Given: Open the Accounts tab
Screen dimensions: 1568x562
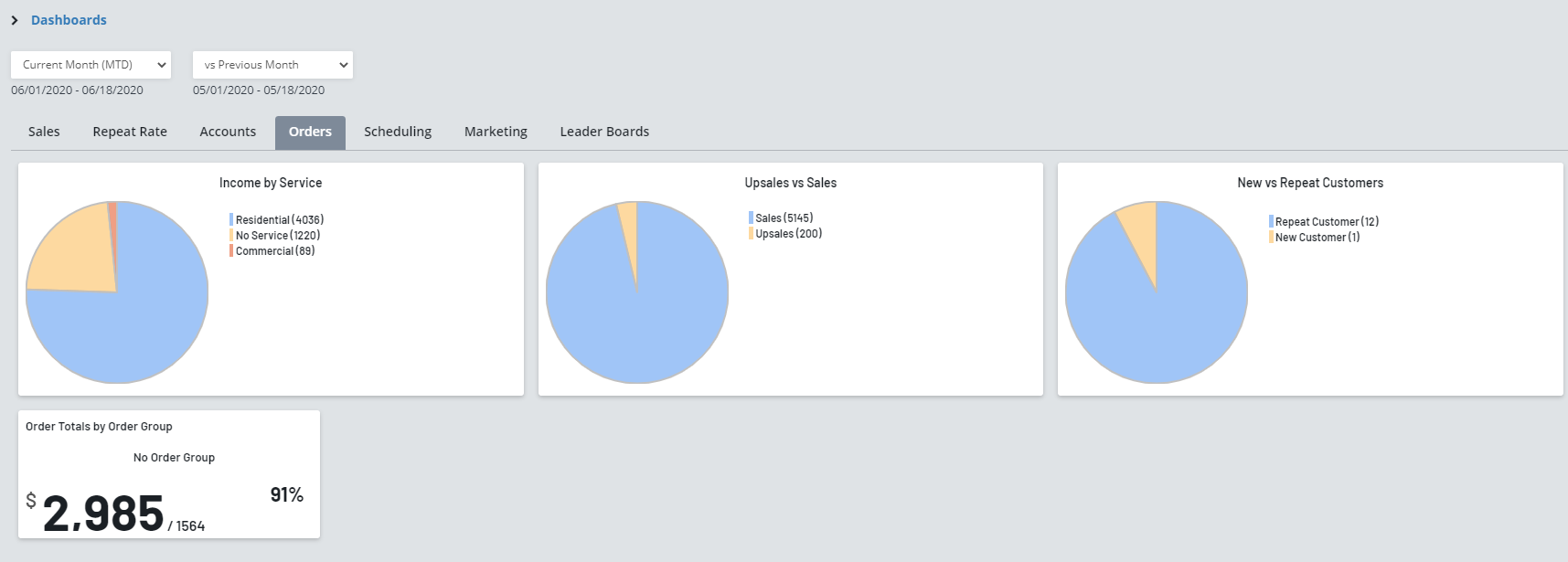Looking at the screenshot, I should pos(228,132).
